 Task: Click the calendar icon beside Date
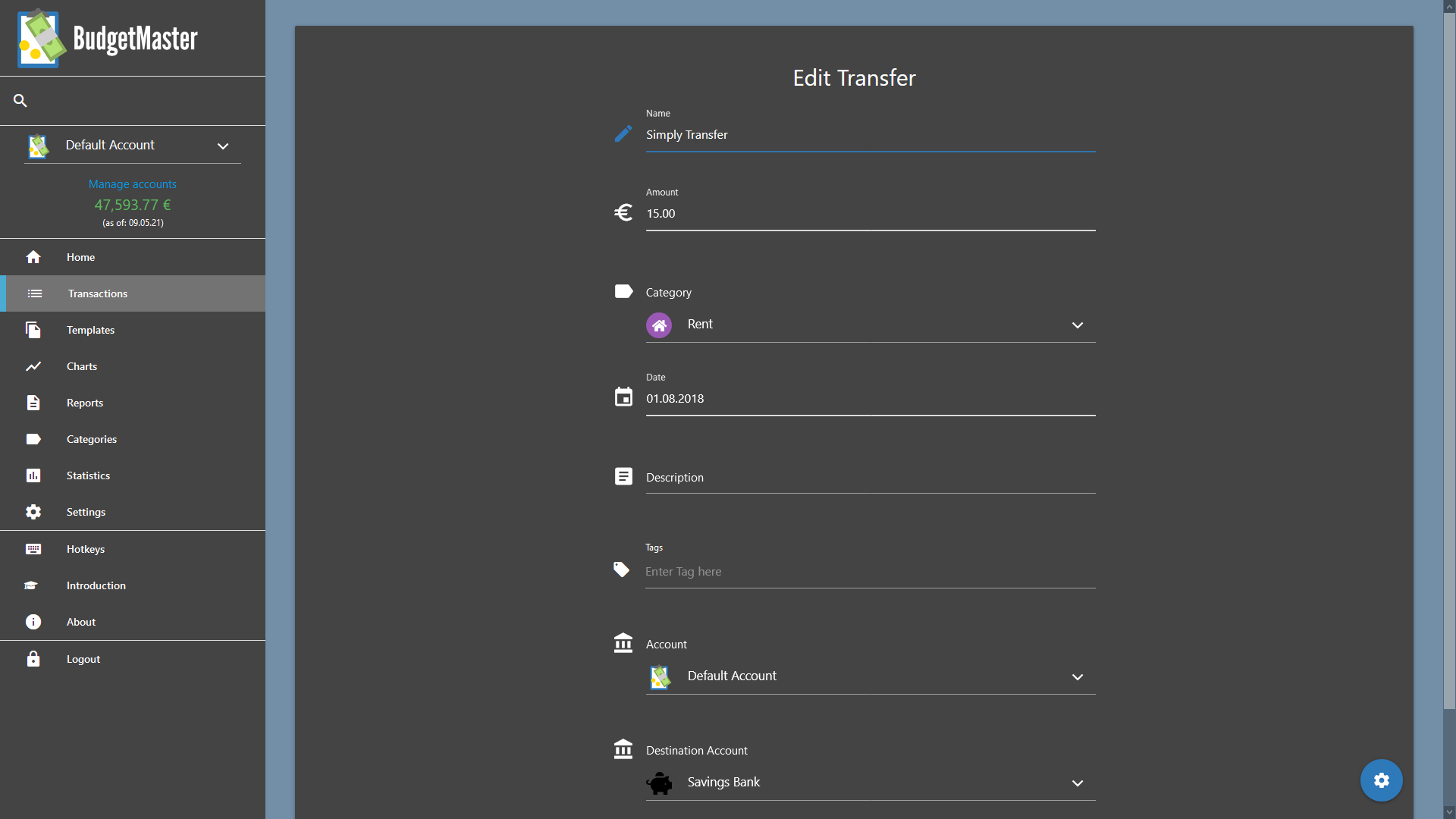(623, 397)
